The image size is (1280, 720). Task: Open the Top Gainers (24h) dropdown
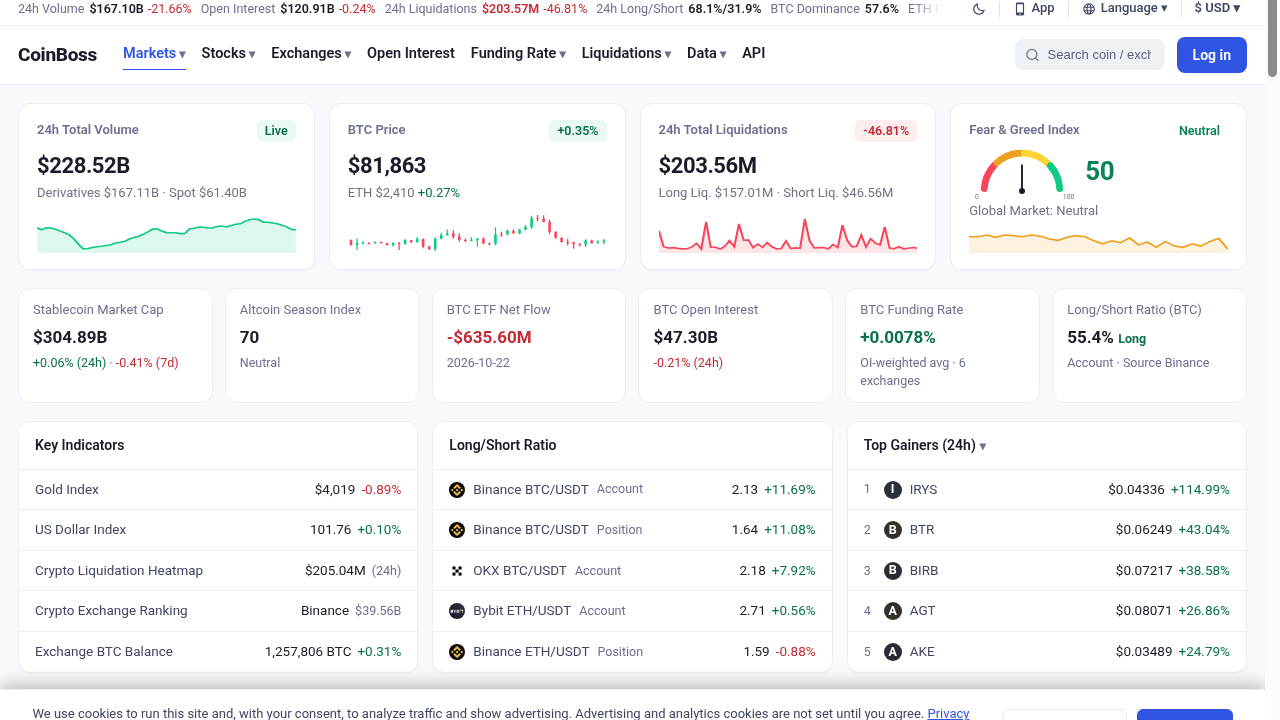(x=925, y=445)
